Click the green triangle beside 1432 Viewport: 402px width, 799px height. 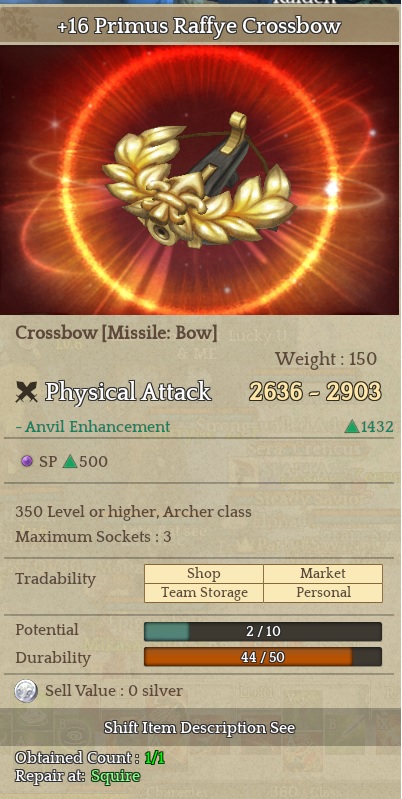[x=352, y=427]
